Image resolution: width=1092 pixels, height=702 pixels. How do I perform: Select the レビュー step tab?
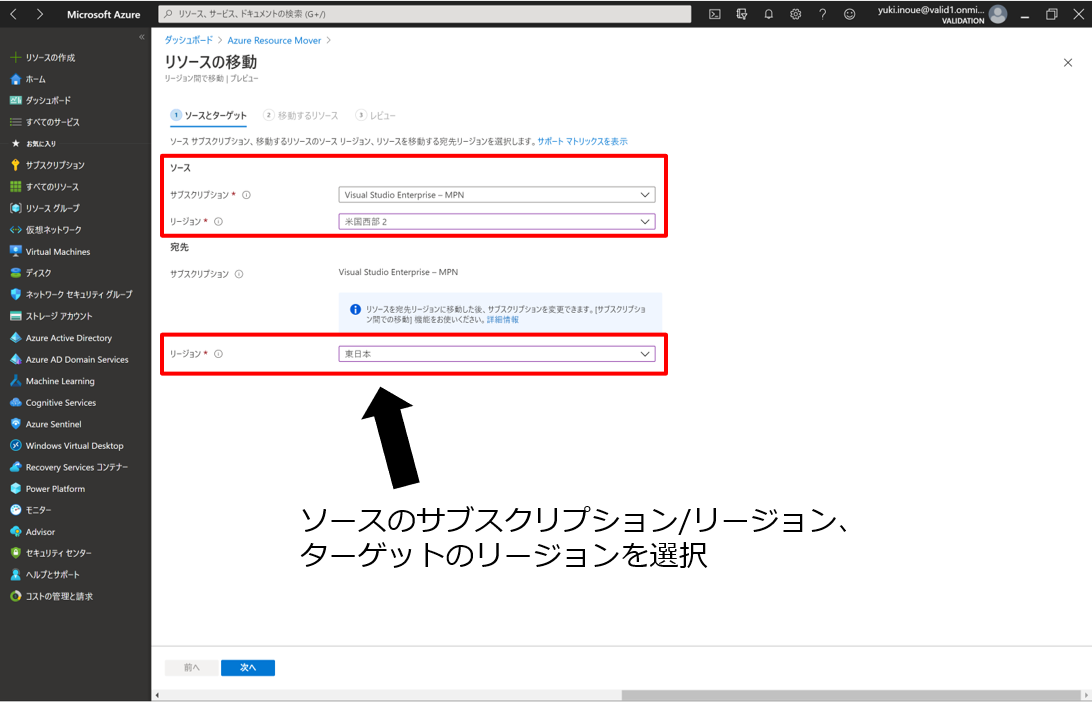click(375, 116)
